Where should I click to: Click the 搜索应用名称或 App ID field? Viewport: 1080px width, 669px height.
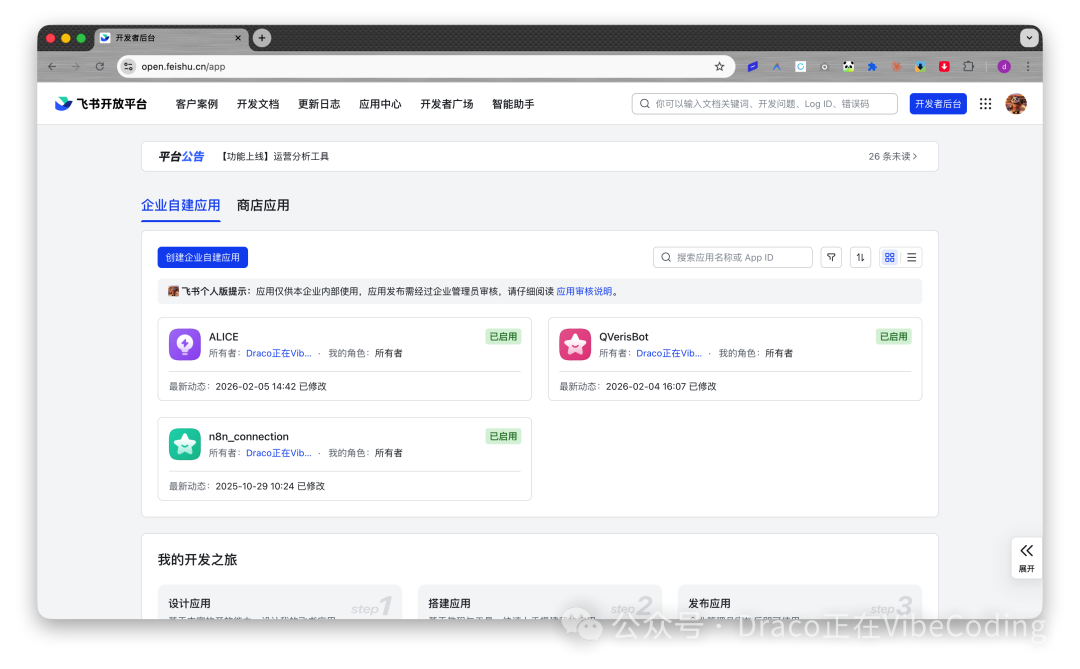[733, 257]
